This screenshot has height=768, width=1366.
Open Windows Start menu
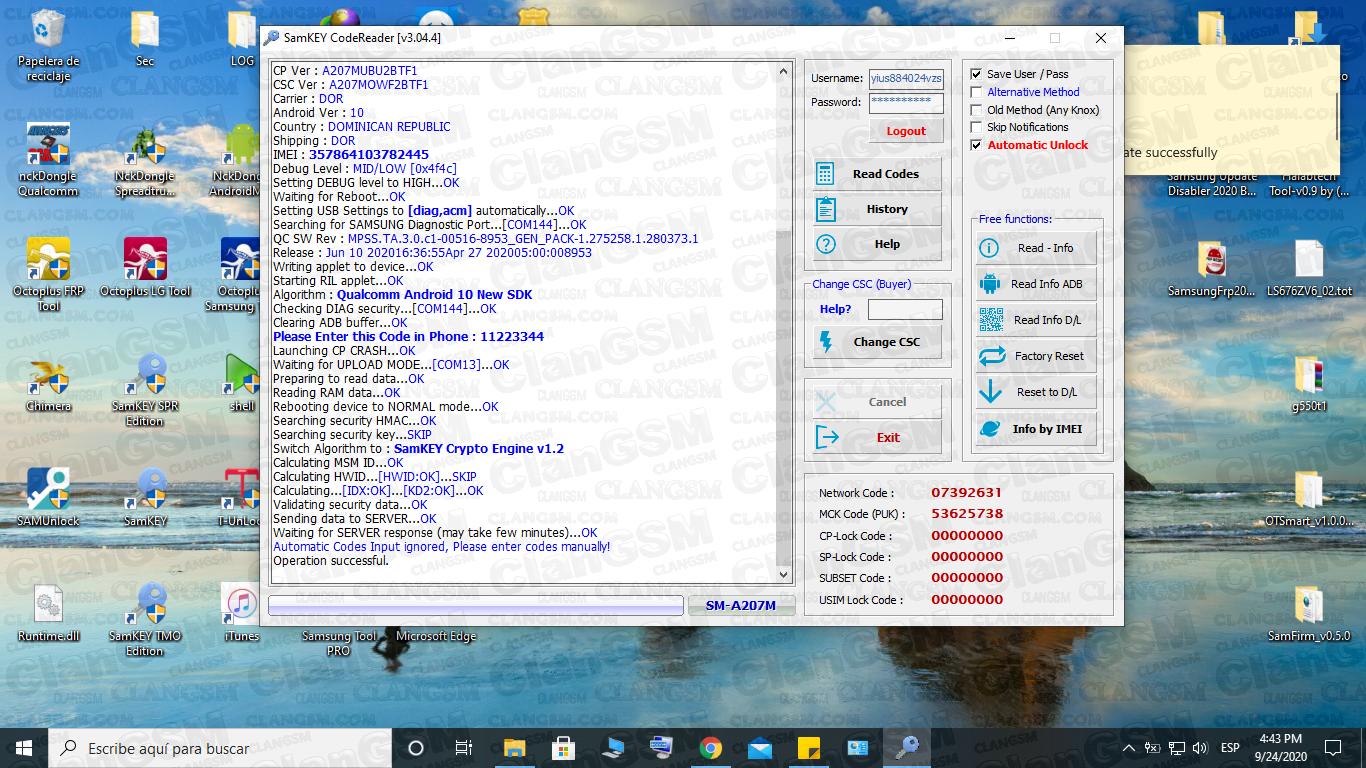[x=24, y=748]
